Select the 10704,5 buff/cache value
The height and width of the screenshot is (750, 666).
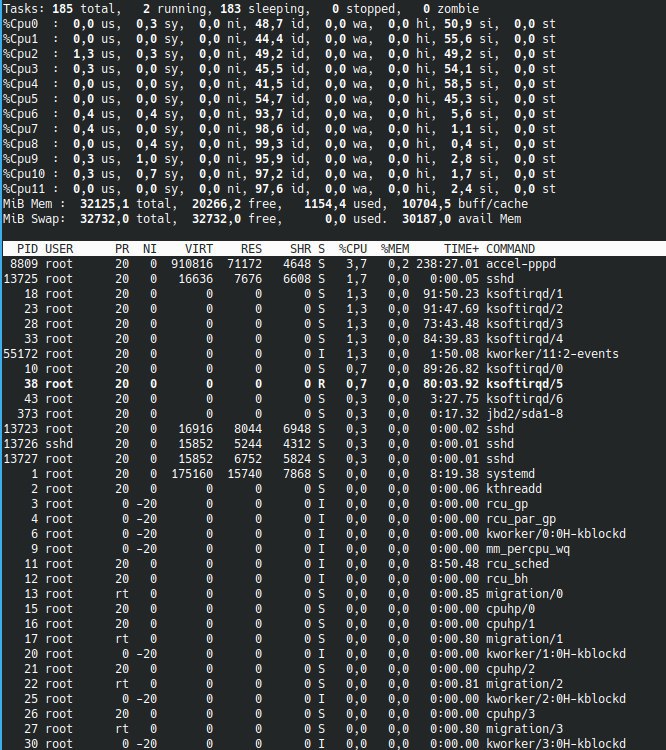(x=426, y=204)
